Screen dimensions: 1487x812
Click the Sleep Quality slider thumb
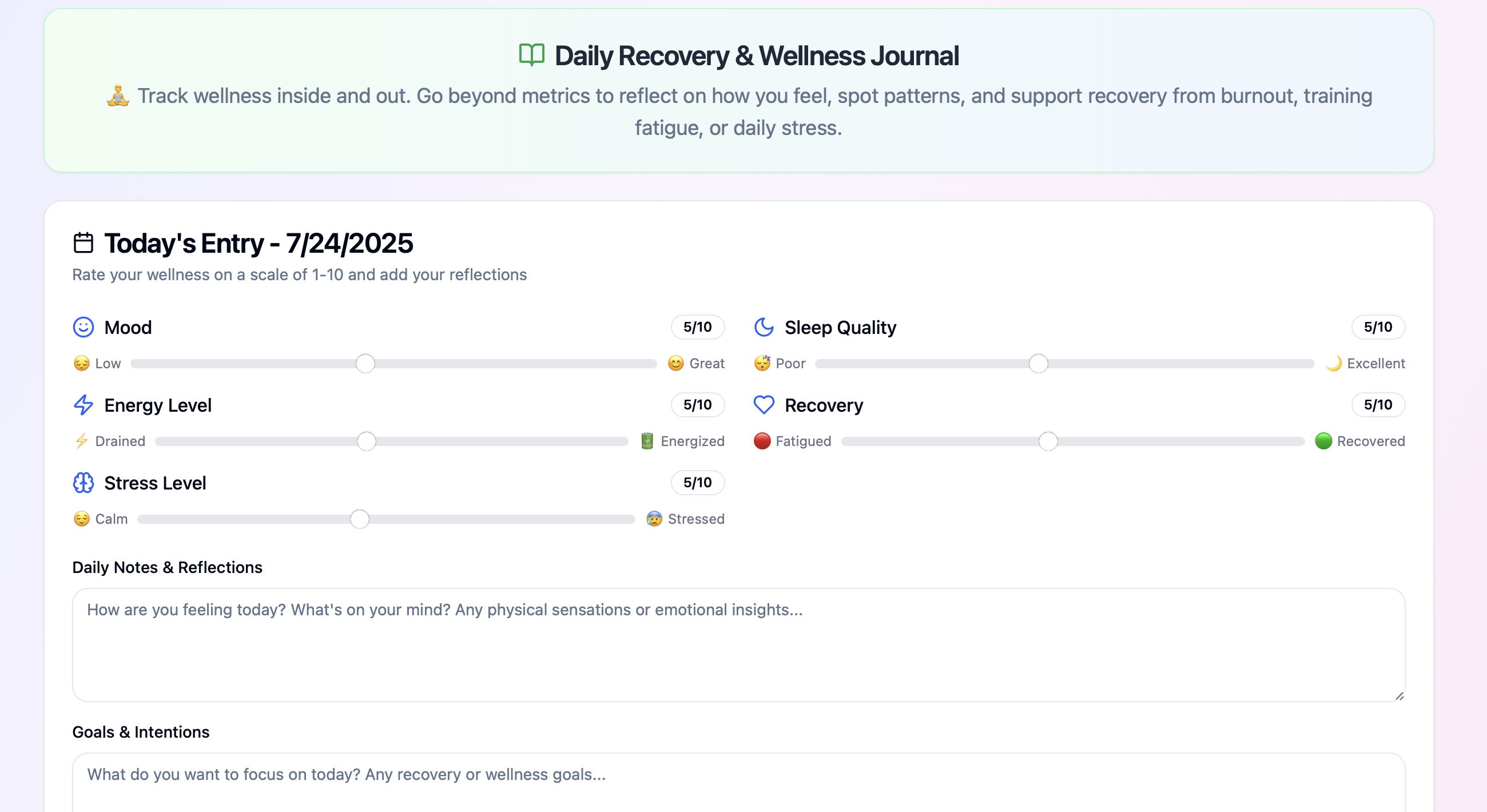point(1038,364)
